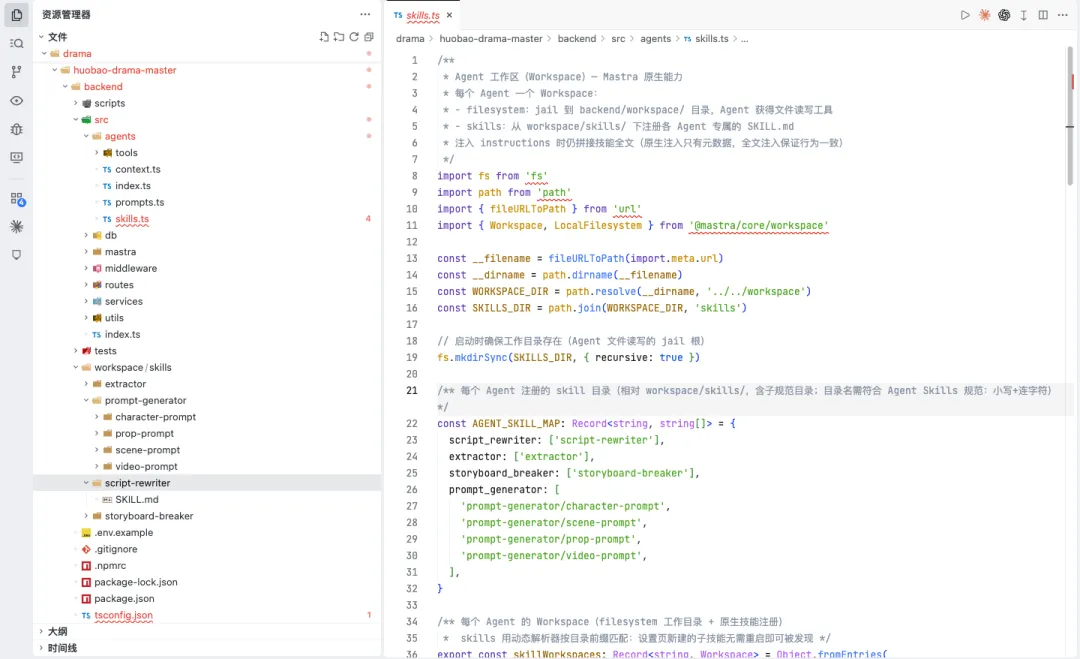Viewport: 1080px width, 659px height.
Task: Run the file with the play icon
Action: 965,14
